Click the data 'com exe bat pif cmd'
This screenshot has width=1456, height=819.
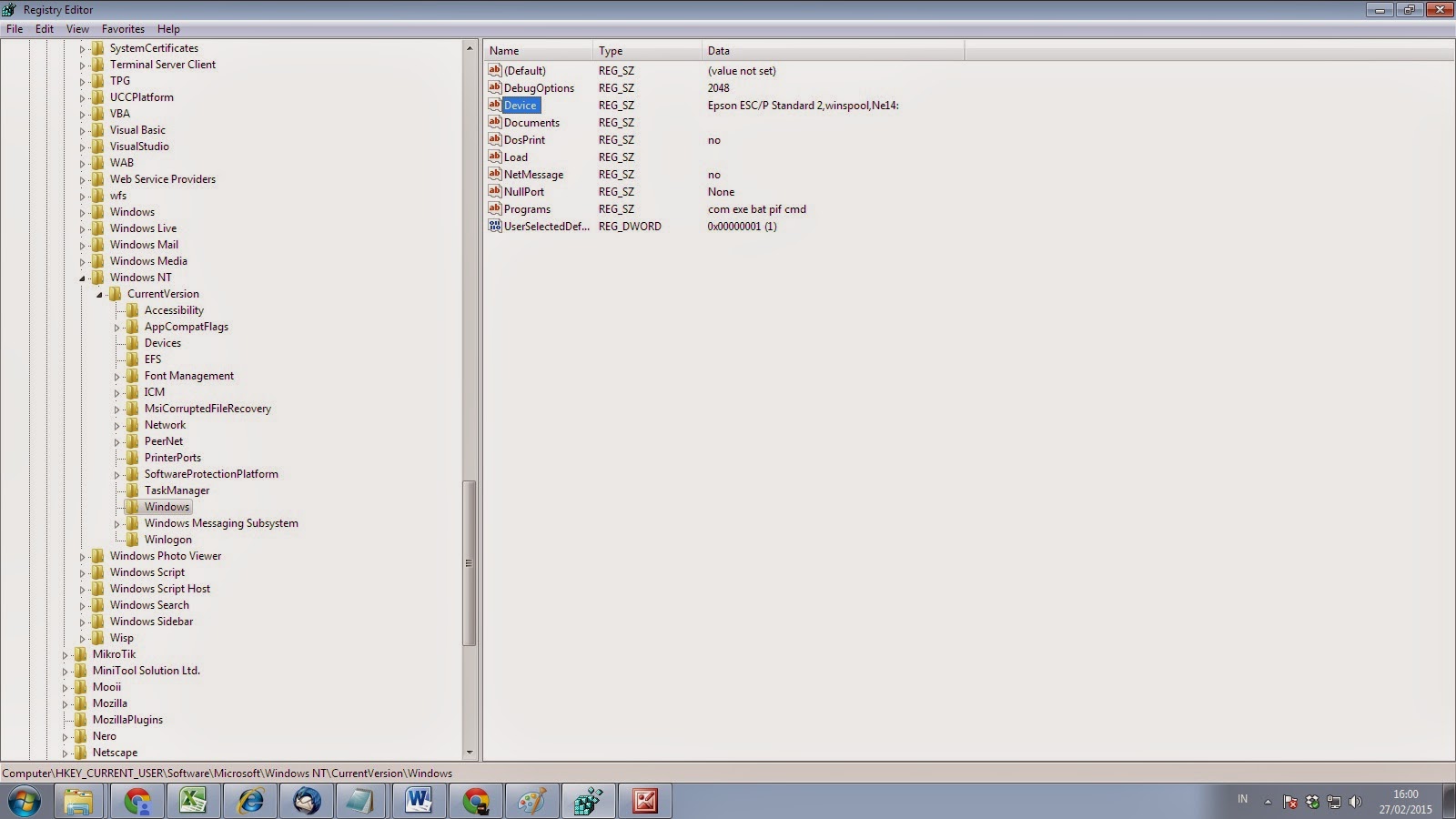[x=757, y=209]
